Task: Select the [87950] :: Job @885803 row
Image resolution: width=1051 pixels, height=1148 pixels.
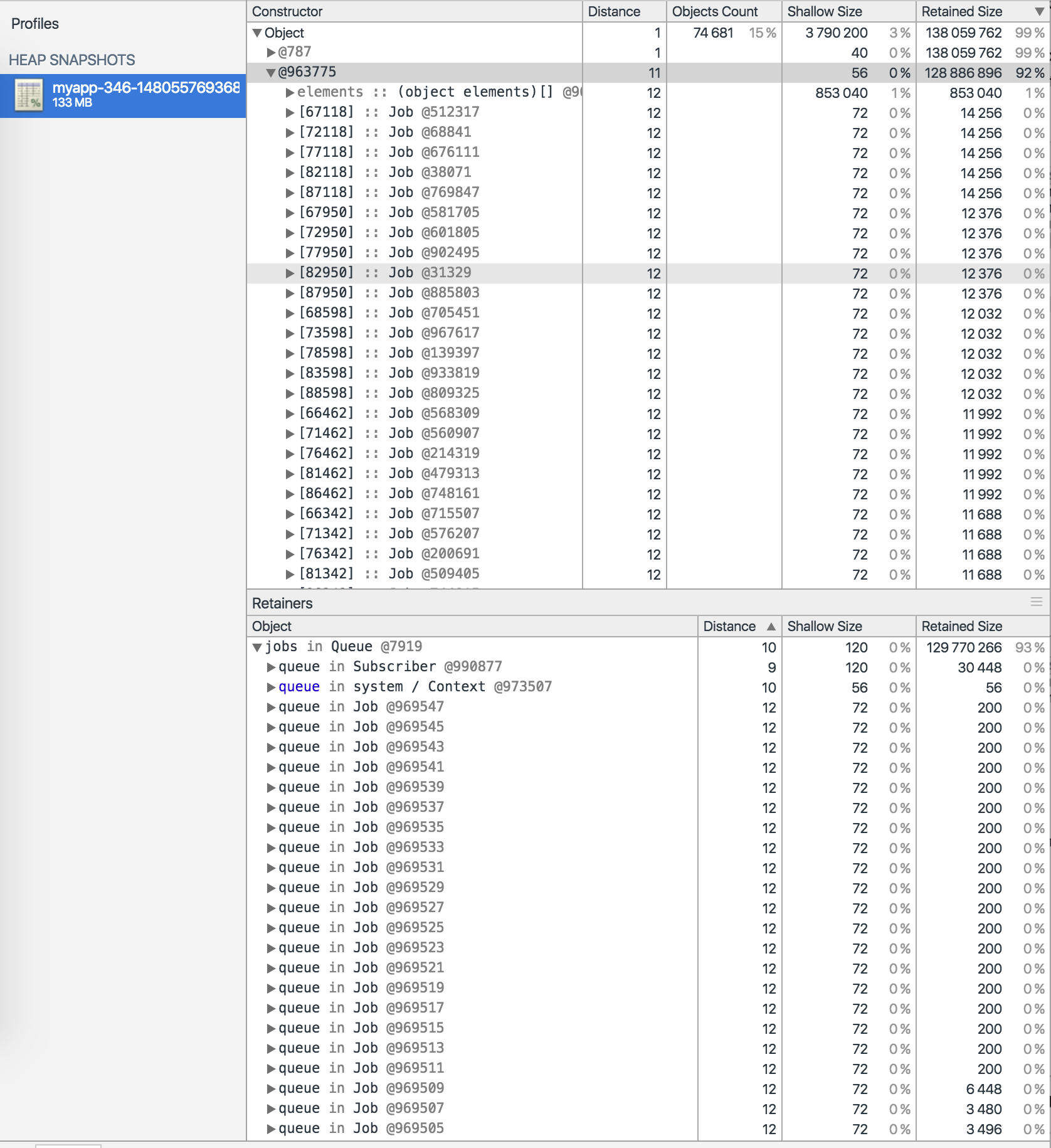Action: [648, 294]
